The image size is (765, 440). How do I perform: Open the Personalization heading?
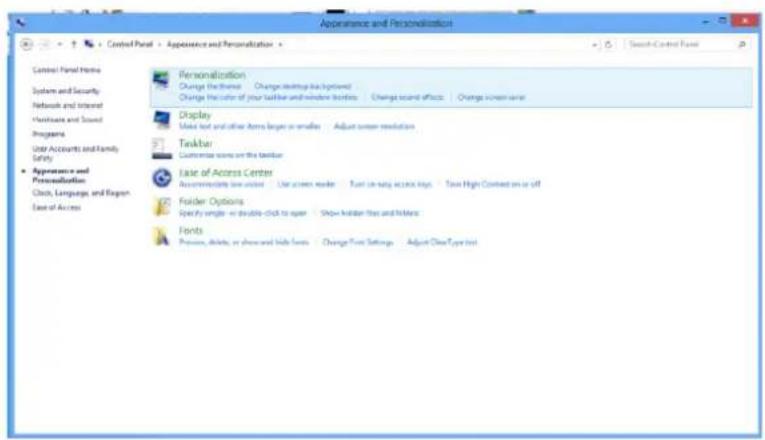(212, 75)
